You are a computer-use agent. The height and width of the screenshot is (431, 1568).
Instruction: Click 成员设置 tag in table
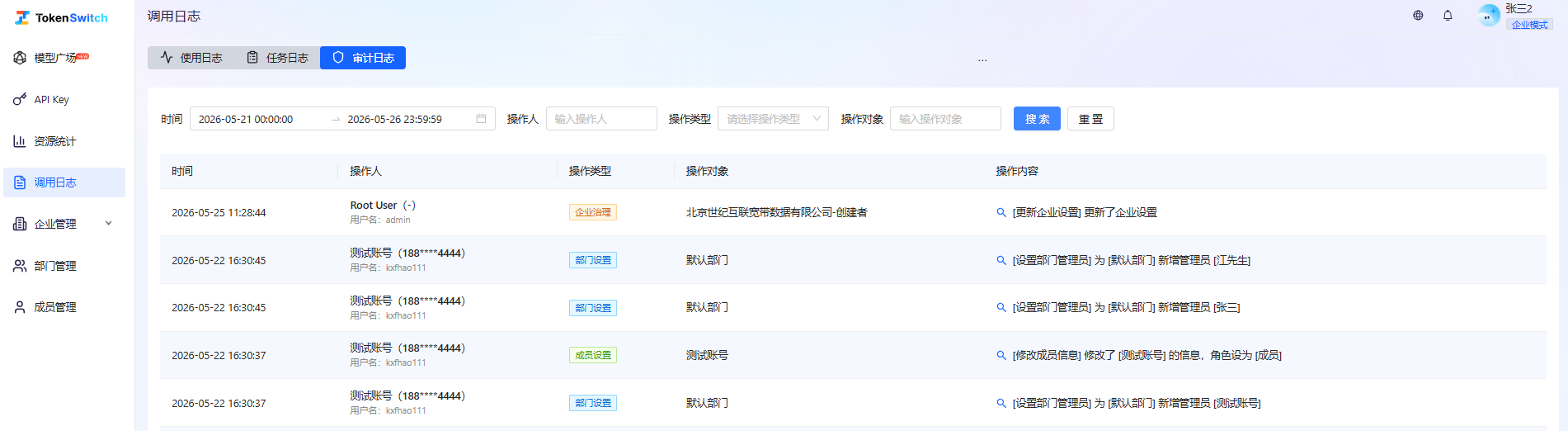(x=593, y=355)
